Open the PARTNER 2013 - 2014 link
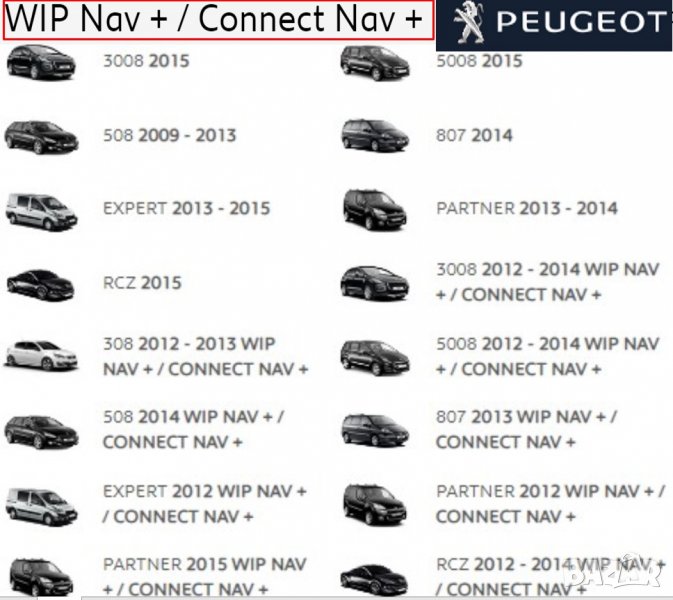 point(527,209)
